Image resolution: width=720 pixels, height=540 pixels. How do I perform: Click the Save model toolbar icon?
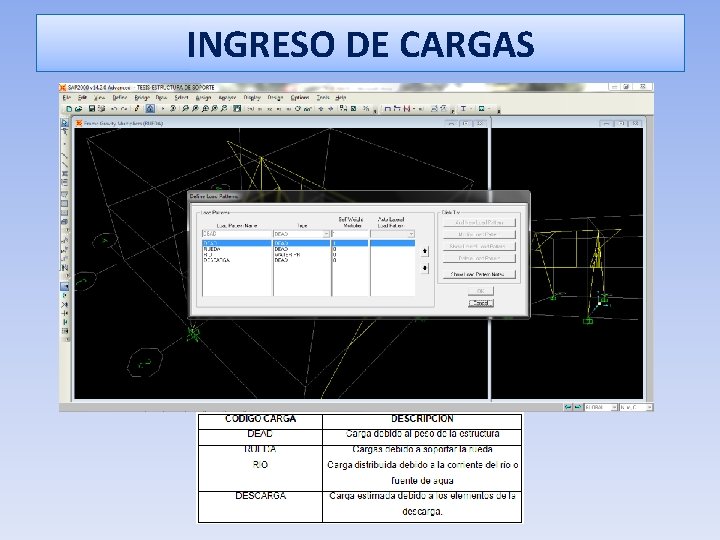pos(92,109)
